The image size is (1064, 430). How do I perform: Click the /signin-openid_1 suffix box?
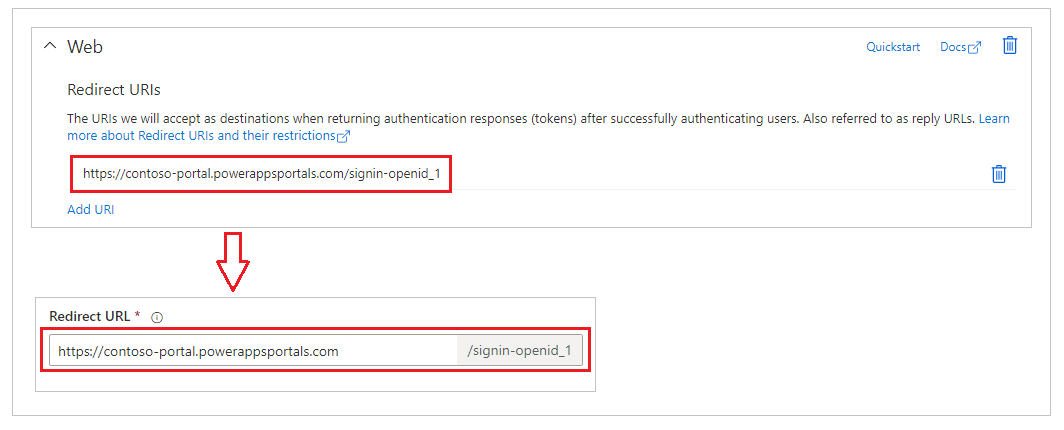(x=519, y=351)
